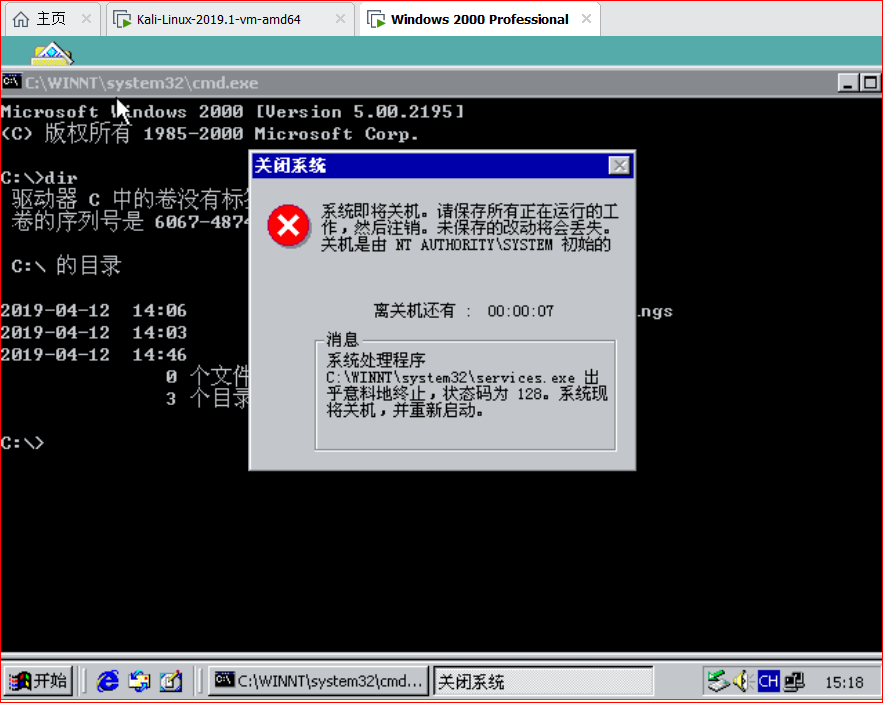
Task: Switch to the 主页 home tab
Action: (52, 19)
